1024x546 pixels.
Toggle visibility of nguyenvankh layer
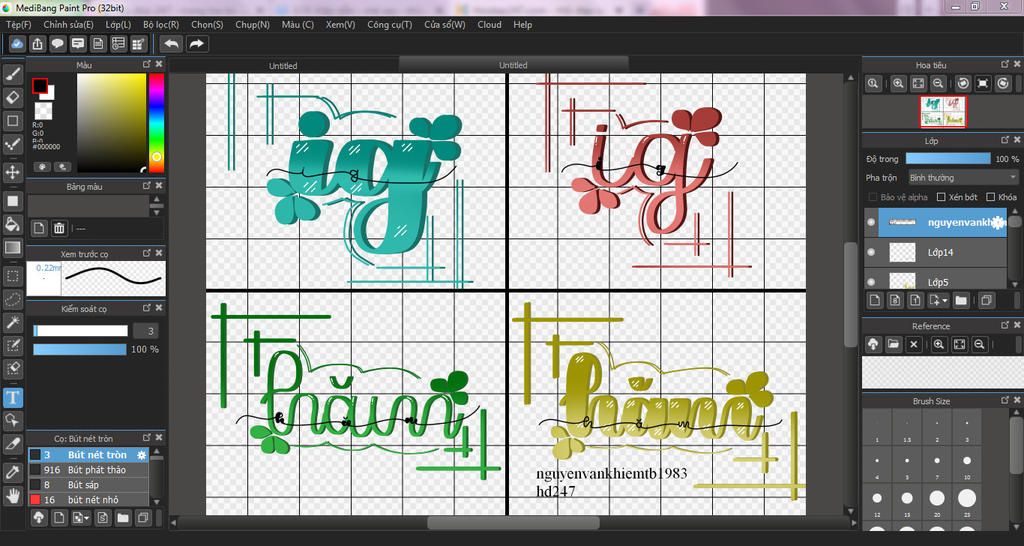click(871, 223)
